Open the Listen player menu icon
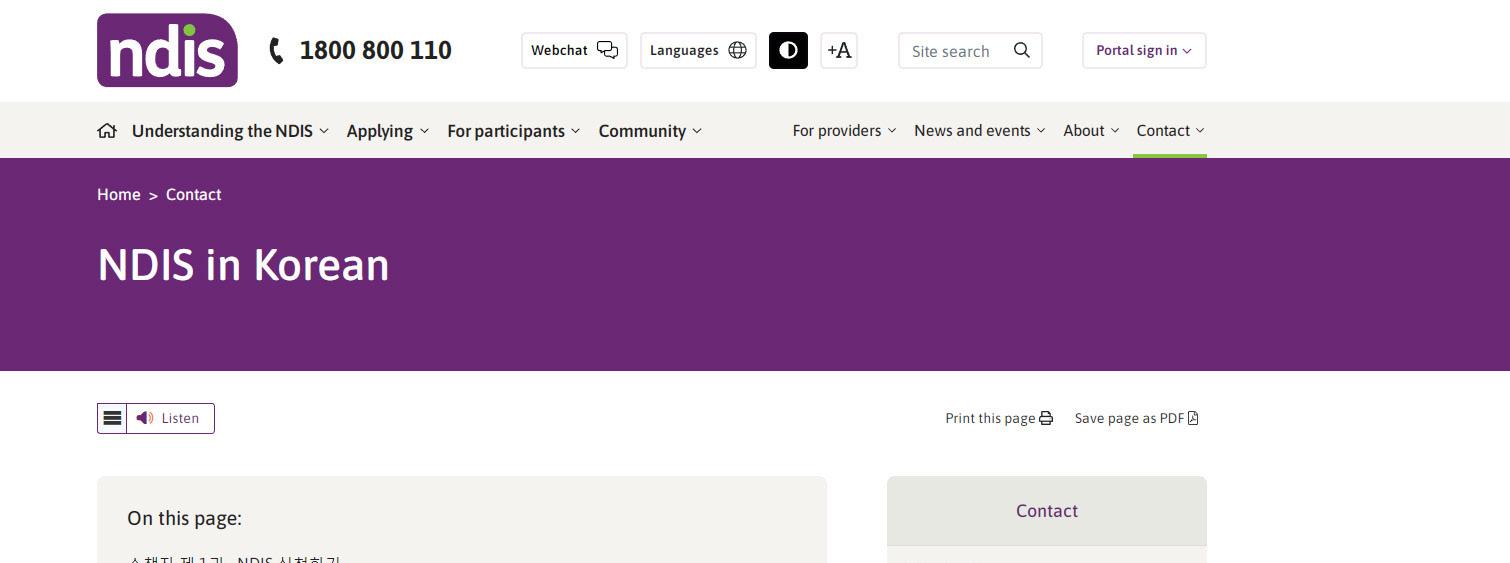 pos(112,418)
